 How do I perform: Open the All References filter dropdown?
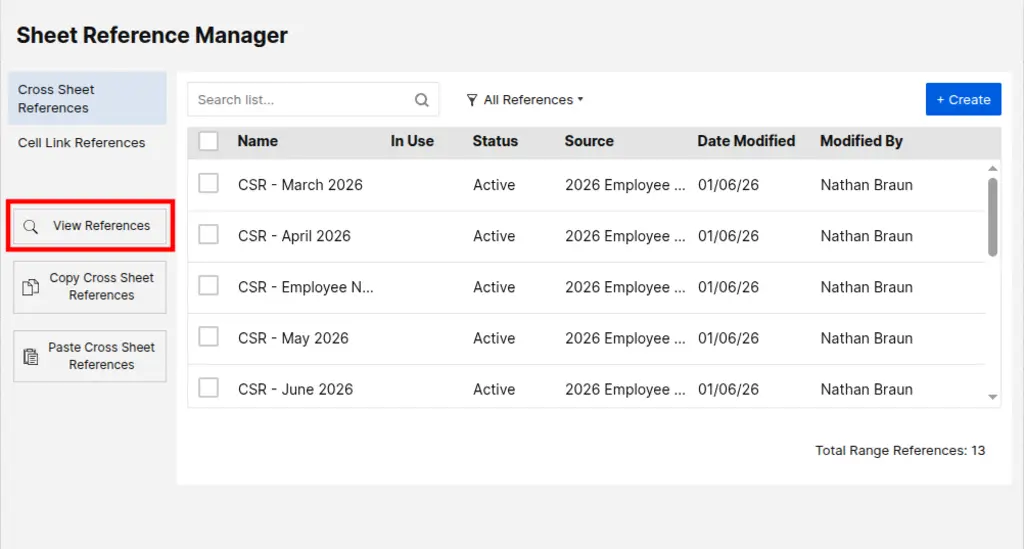(525, 100)
